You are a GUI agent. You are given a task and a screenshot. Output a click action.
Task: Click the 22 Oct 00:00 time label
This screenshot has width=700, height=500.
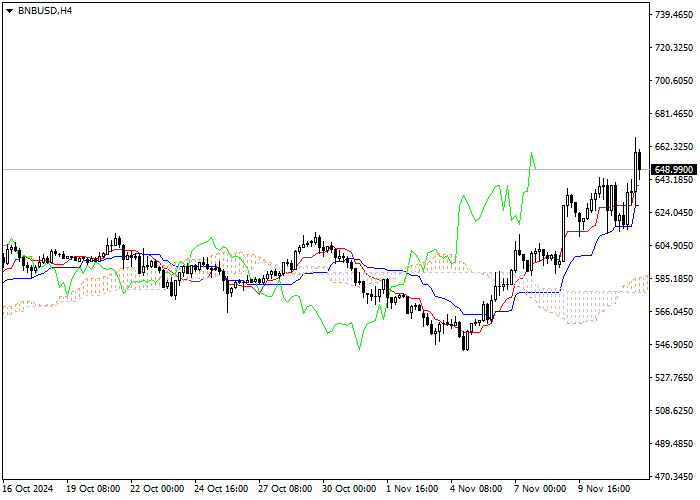tap(157, 488)
